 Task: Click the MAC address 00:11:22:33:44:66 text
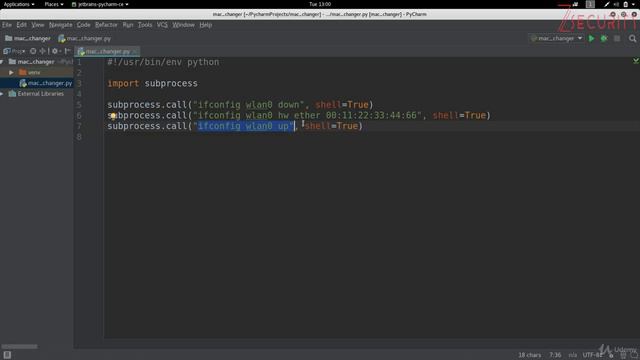371,116
